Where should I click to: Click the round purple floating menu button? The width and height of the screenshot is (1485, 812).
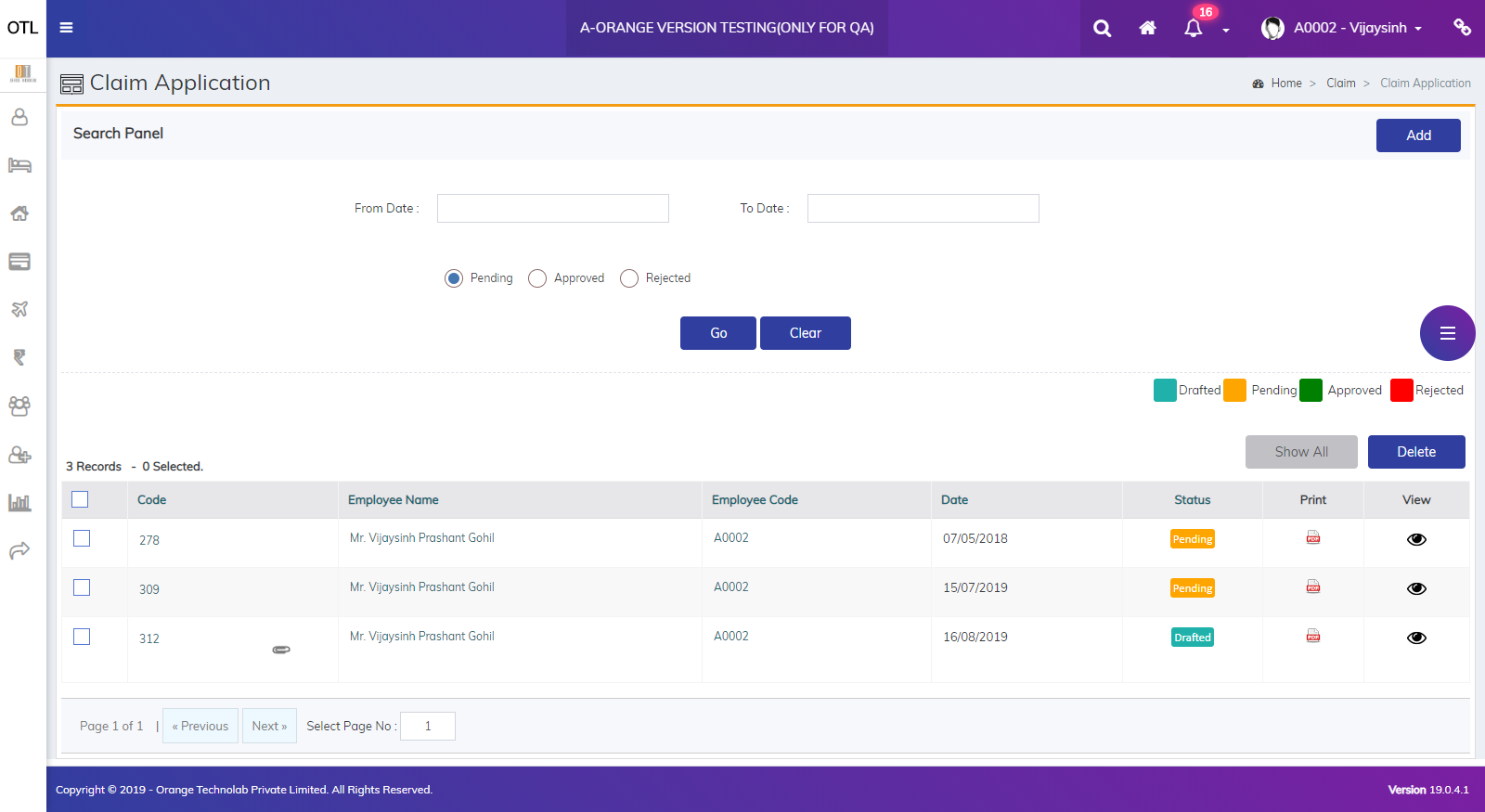tap(1447, 333)
